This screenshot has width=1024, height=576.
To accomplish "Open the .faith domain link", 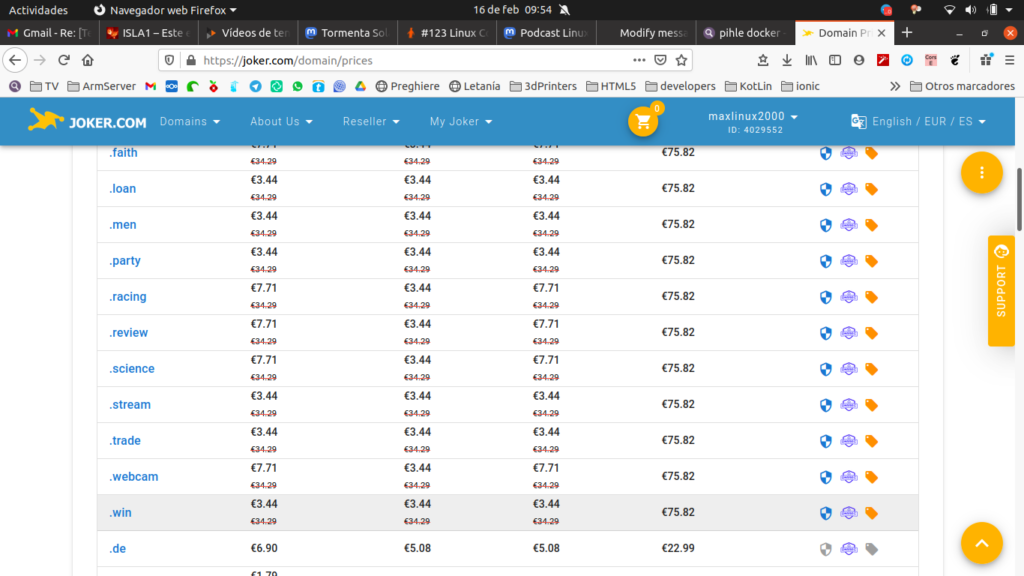I will point(123,153).
